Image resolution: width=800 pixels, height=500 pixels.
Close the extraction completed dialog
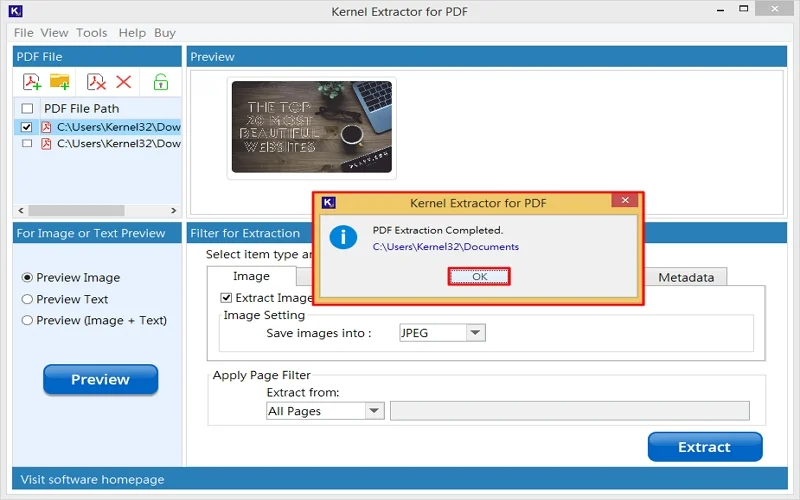624,200
